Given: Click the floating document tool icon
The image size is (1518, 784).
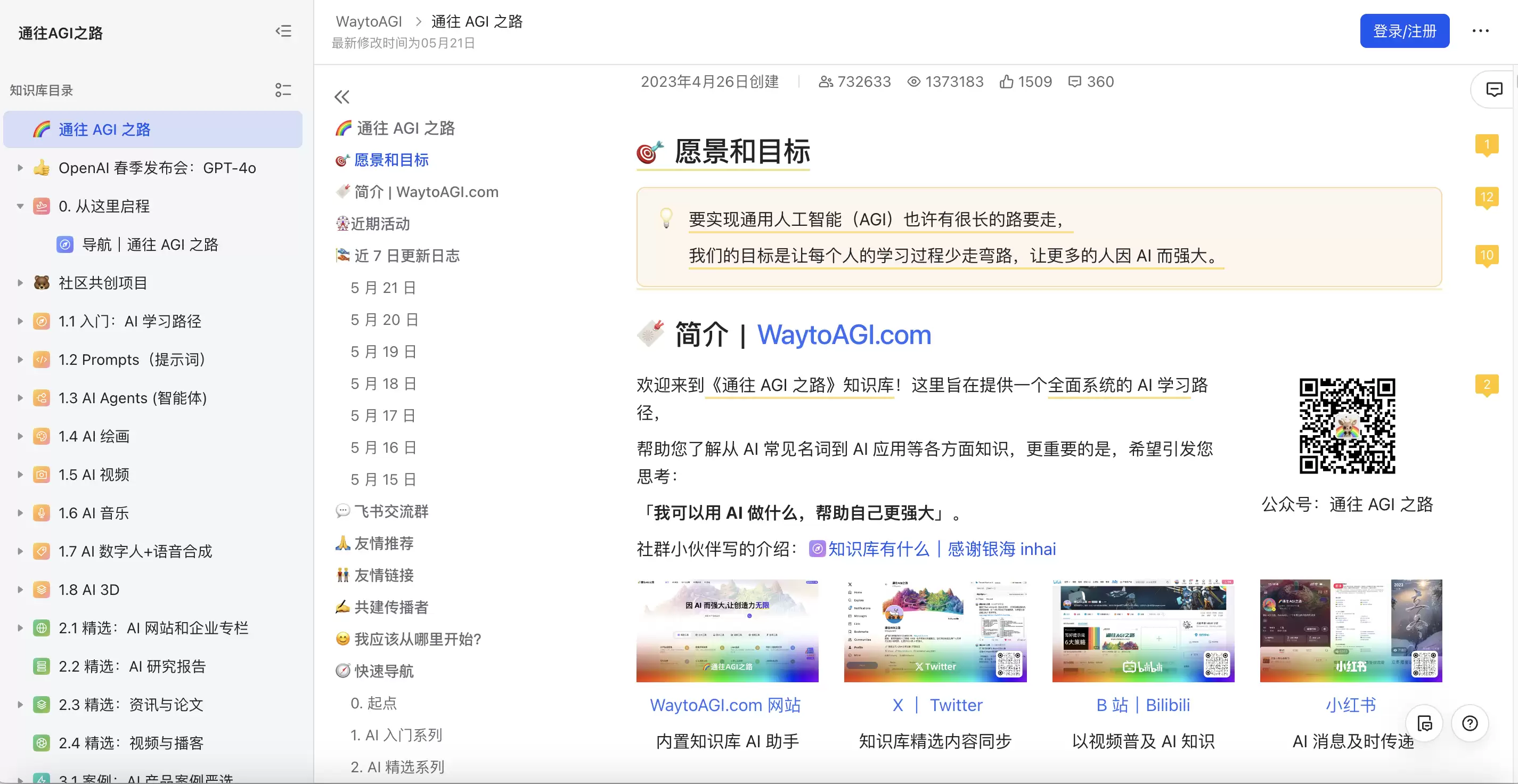Looking at the screenshot, I should [1424, 723].
